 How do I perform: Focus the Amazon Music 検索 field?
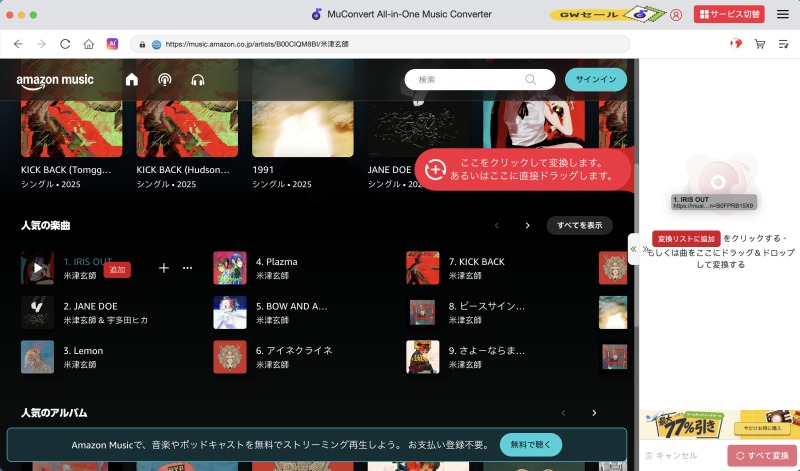pyautogui.click(x=480, y=80)
